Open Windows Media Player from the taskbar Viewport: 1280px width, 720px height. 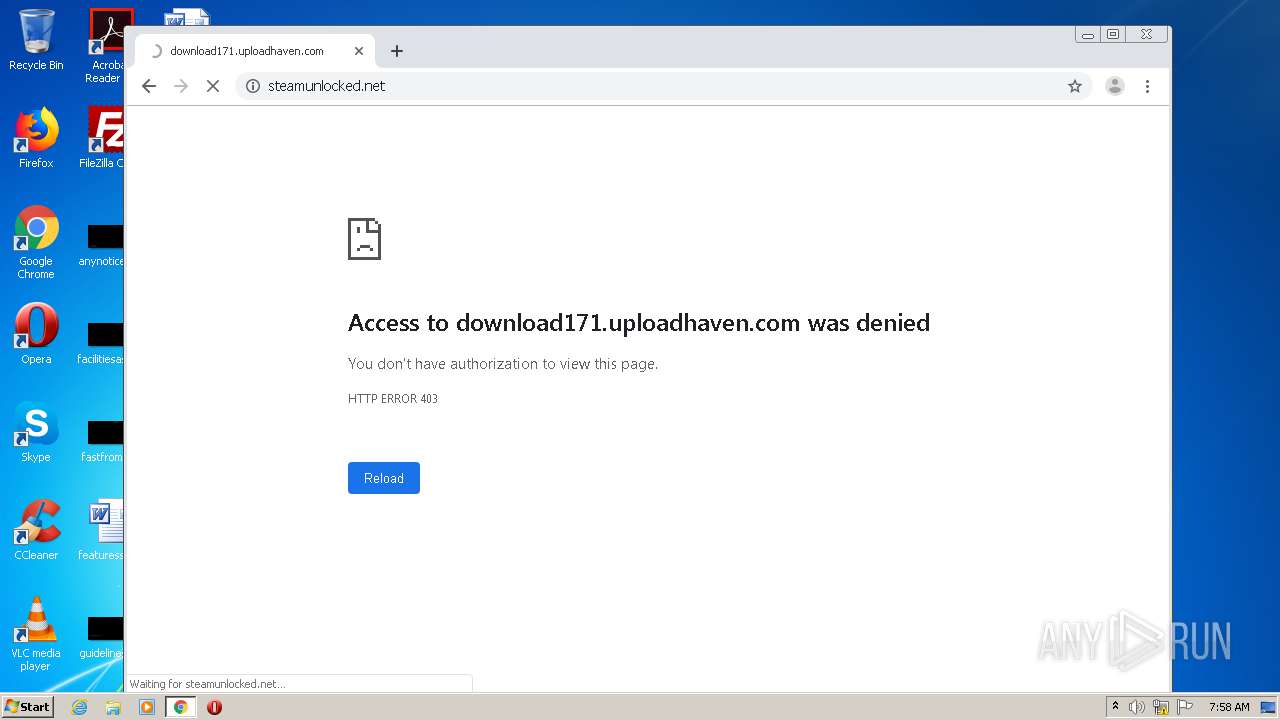[147, 707]
